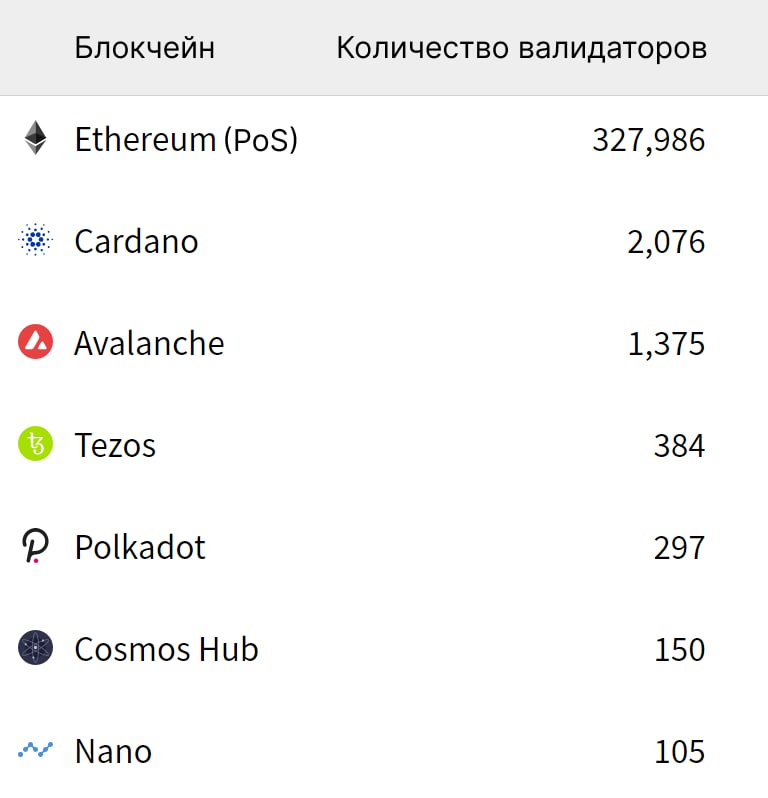Click the Cardano dotted logo icon

click(x=36, y=241)
